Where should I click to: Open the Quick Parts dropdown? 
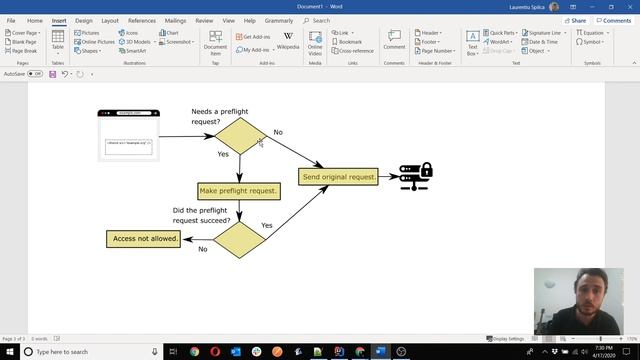[516, 33]
